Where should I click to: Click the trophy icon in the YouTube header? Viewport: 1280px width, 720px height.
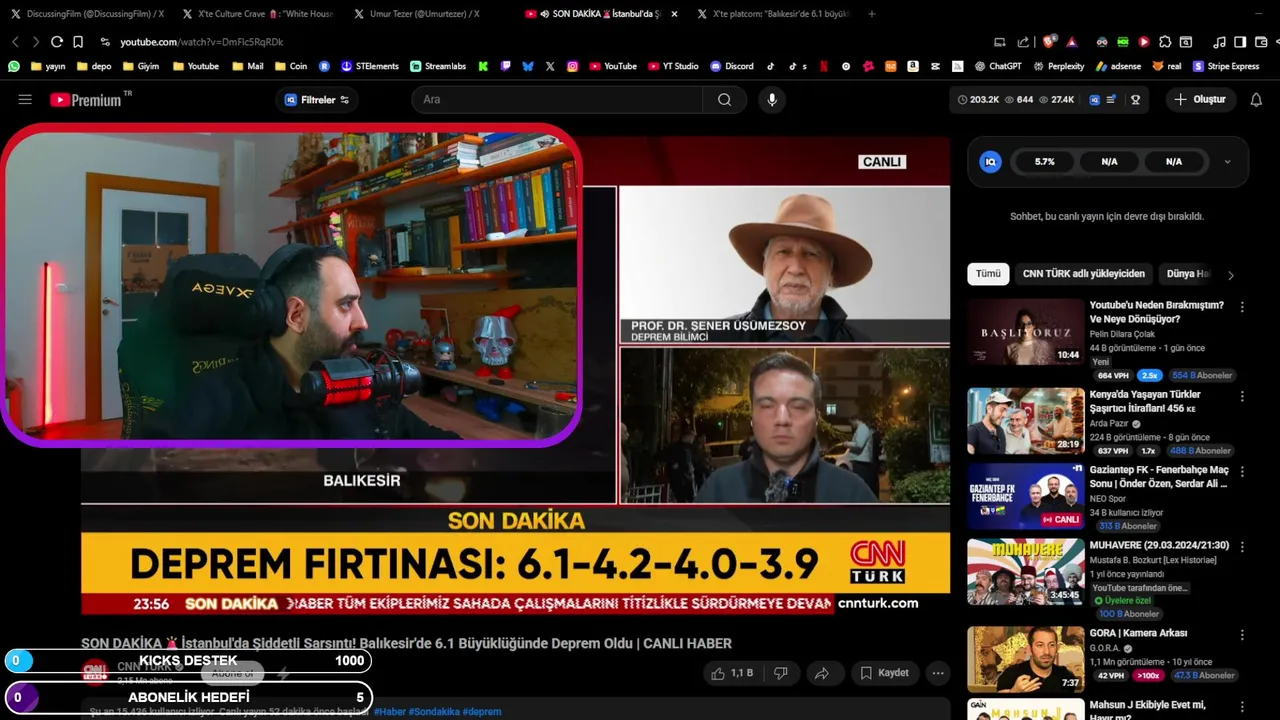(x=1135, y=100)
